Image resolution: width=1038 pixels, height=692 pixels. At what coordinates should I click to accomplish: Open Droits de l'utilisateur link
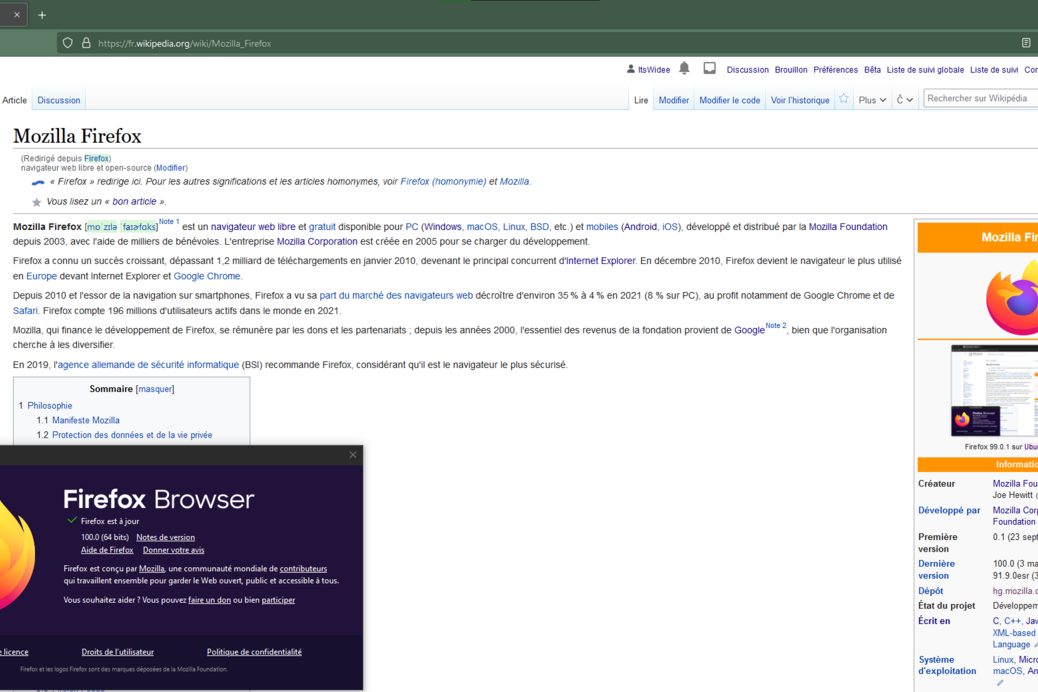coord(117,652)
